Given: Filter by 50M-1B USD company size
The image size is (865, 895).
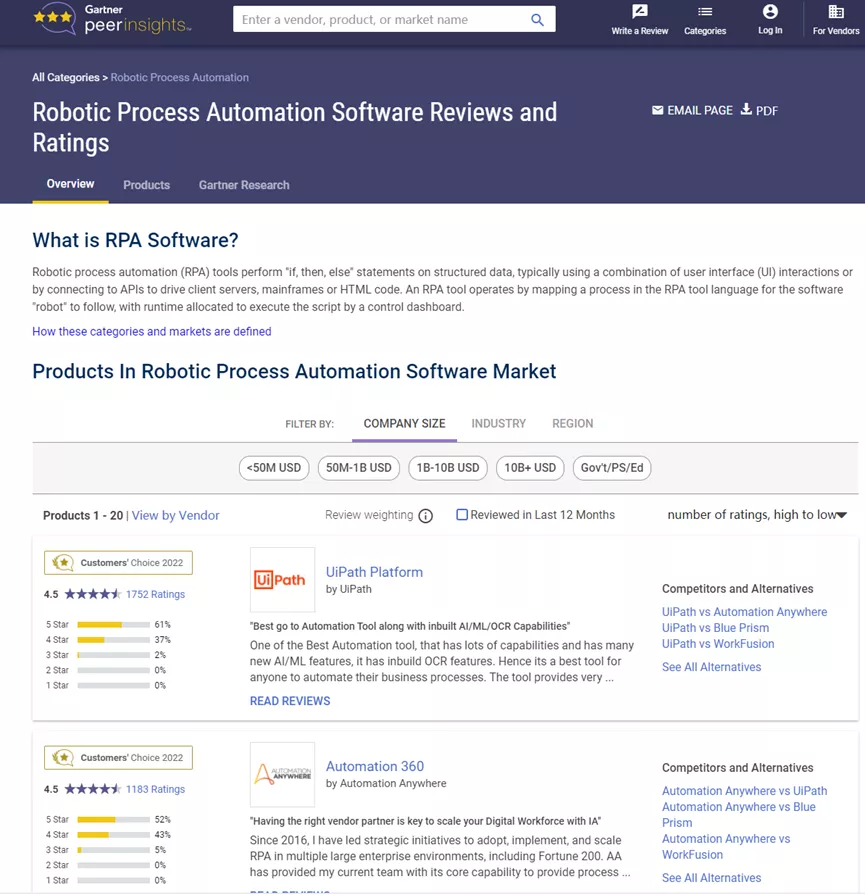Looking at the screenshot, I should (359, 468).
